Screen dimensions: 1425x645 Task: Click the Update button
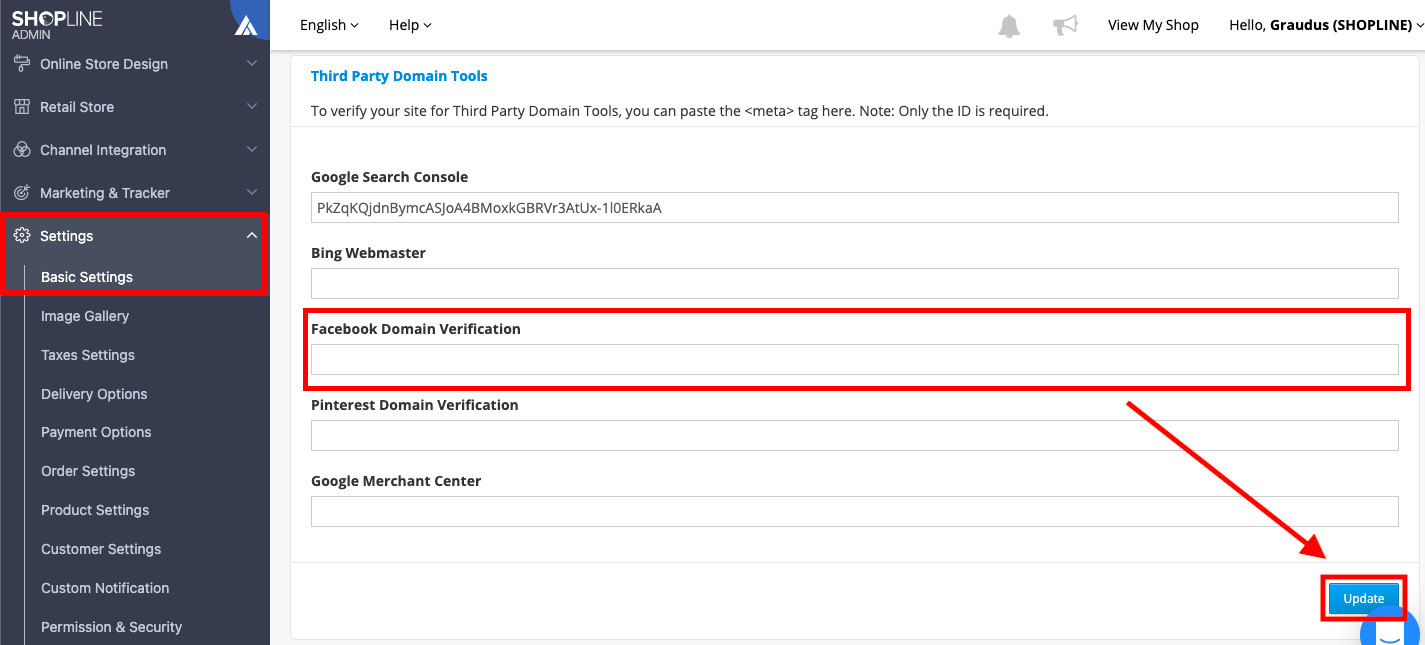coord(1363,598)
